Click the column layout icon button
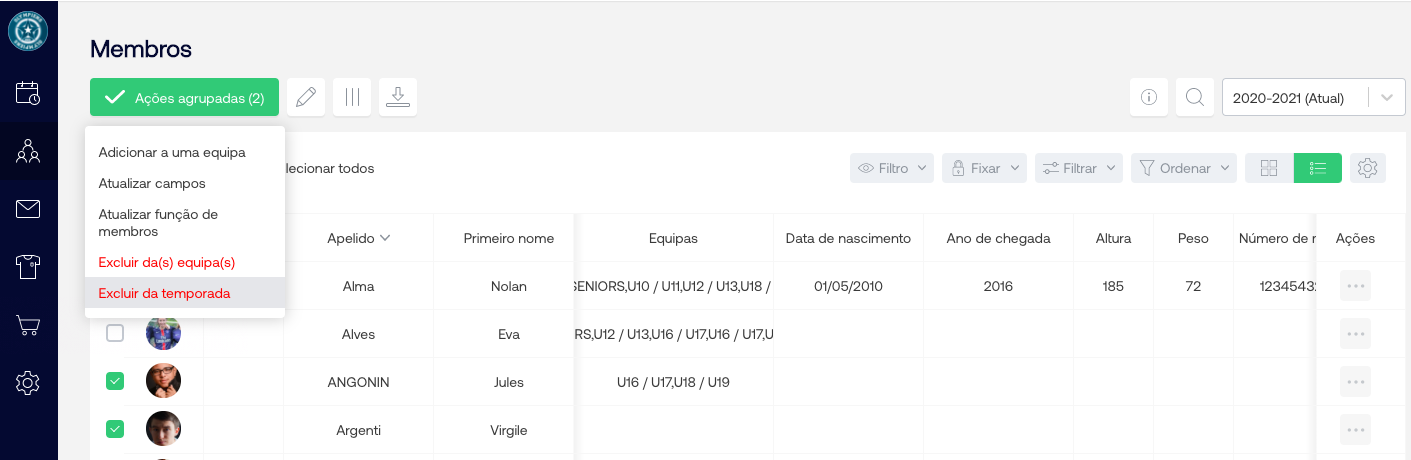Screen dimensions: 1411x460 [352, 97]
